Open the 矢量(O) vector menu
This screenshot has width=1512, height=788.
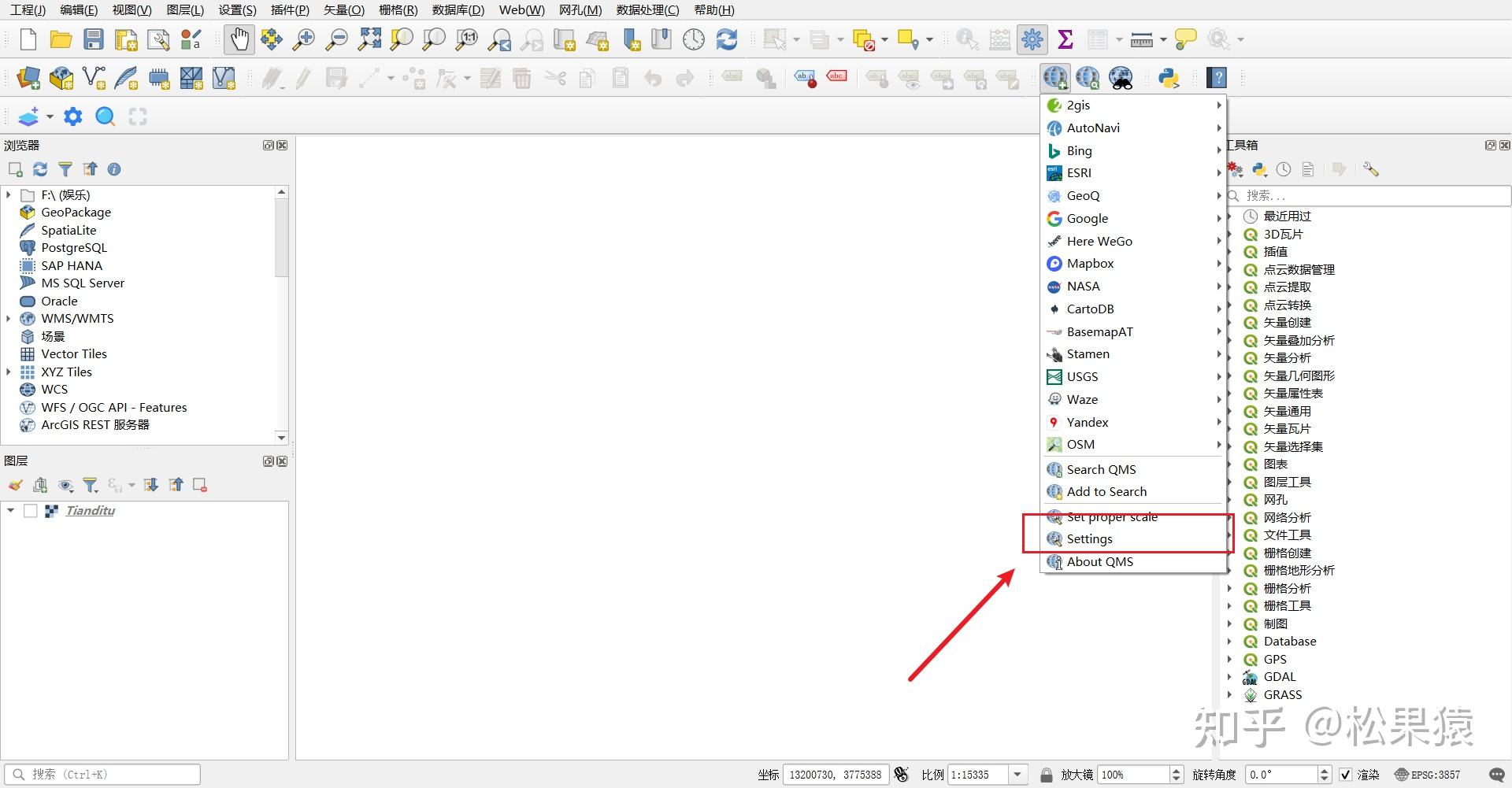tap(344, 10)
